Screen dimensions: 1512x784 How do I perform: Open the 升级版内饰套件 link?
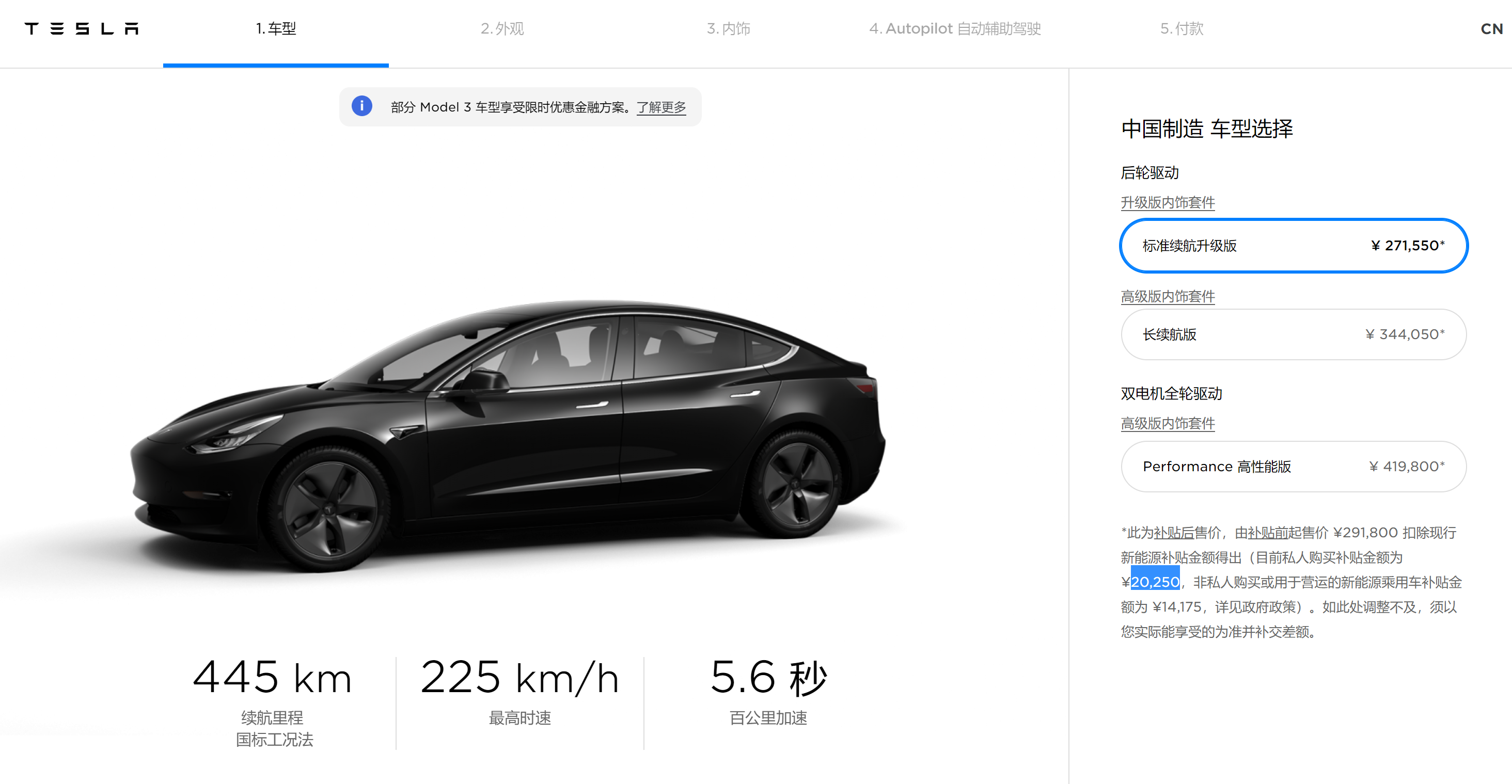tap(1168, 202)
